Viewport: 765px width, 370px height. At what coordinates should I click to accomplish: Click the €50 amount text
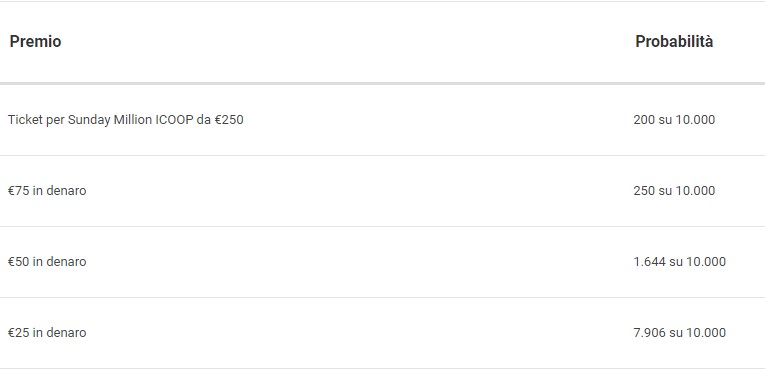pos(19,262)
